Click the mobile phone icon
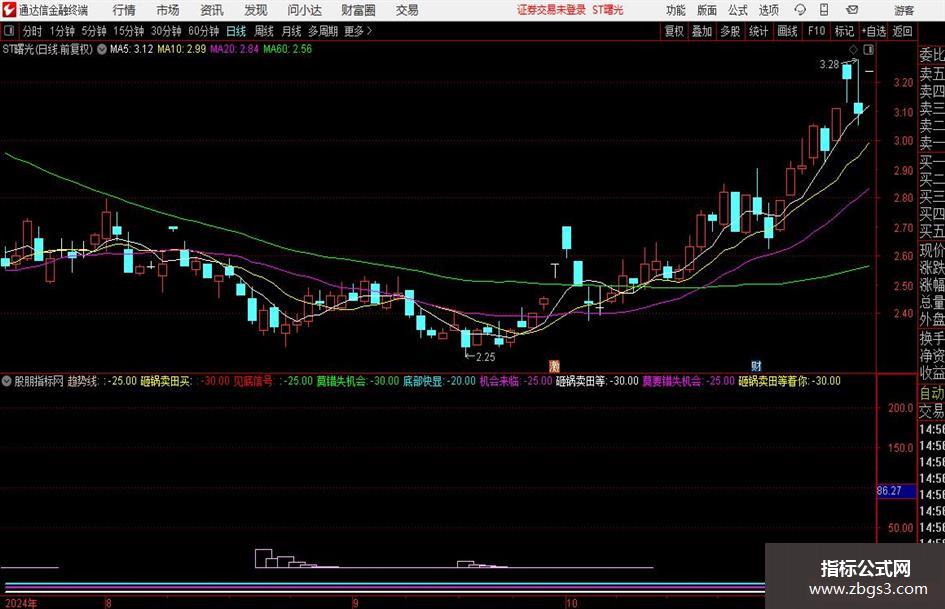 point(824,10)
